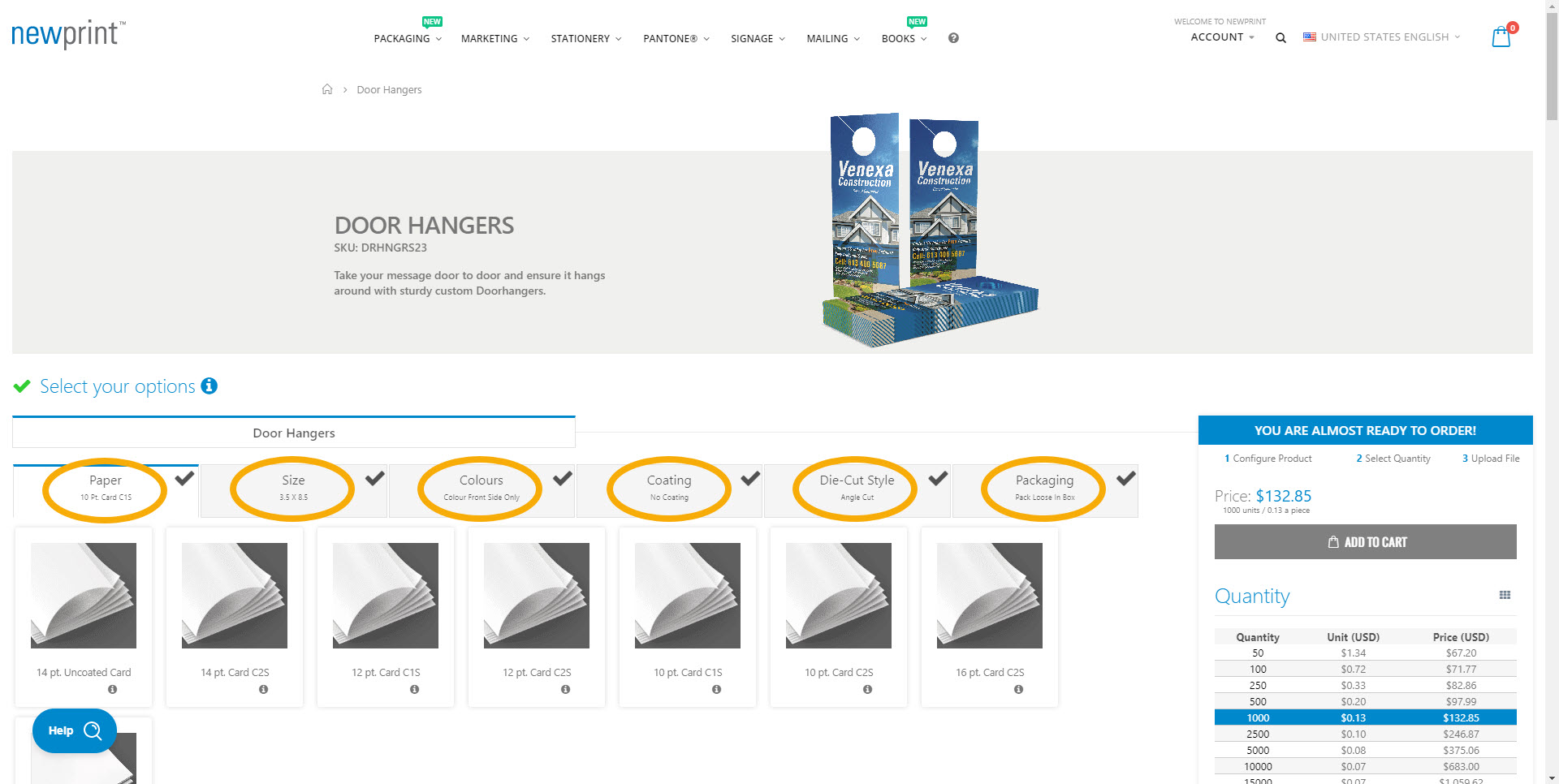Show info for 10 pt. Card C2S
Viewport: 1559px width, 784px height.
(868, 689)
